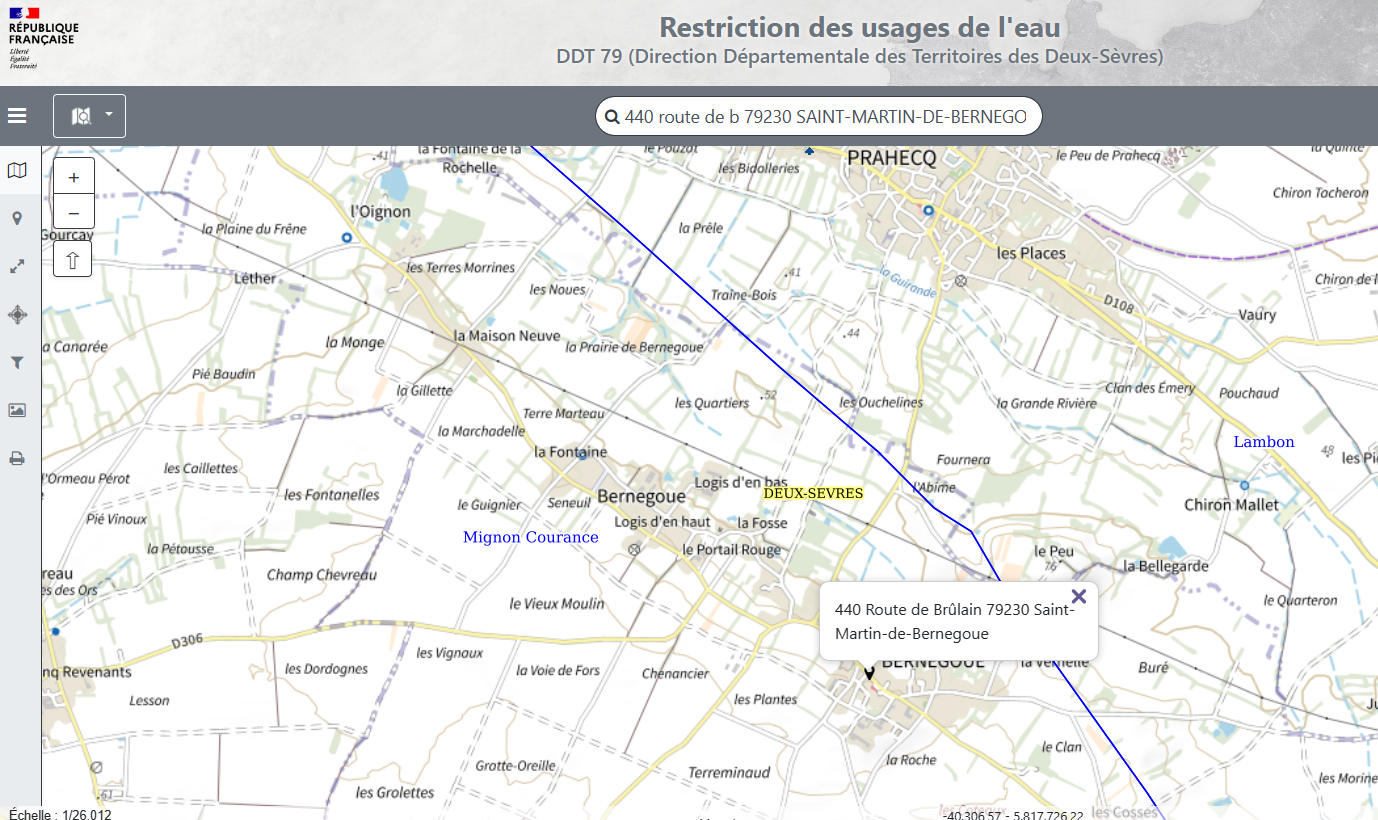Toggle fullscreen with expand arrows icon
This screenshot has width=1378, height=820.
point(17,267)
